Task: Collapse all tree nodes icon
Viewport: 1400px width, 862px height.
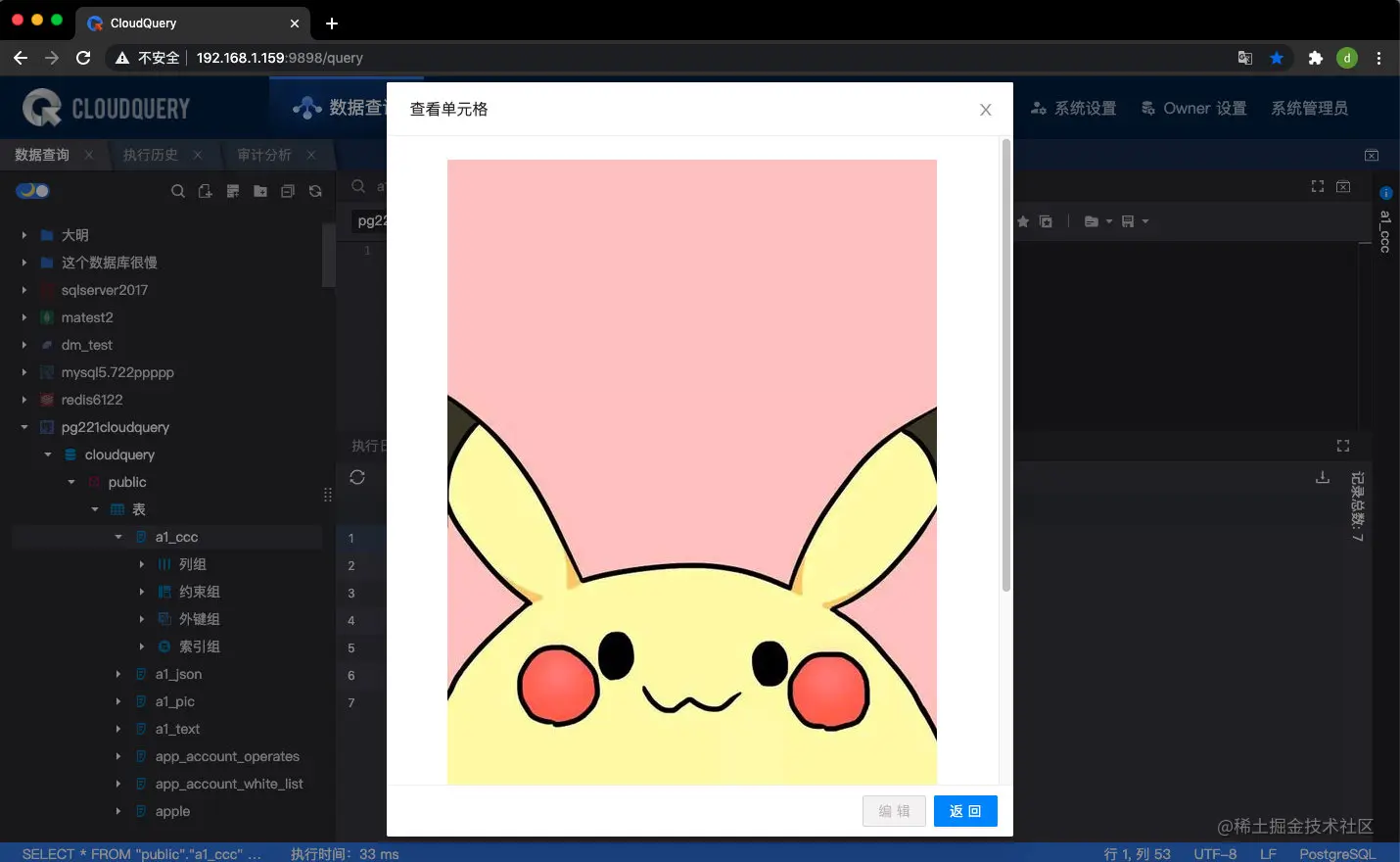Action: [288, 191]
